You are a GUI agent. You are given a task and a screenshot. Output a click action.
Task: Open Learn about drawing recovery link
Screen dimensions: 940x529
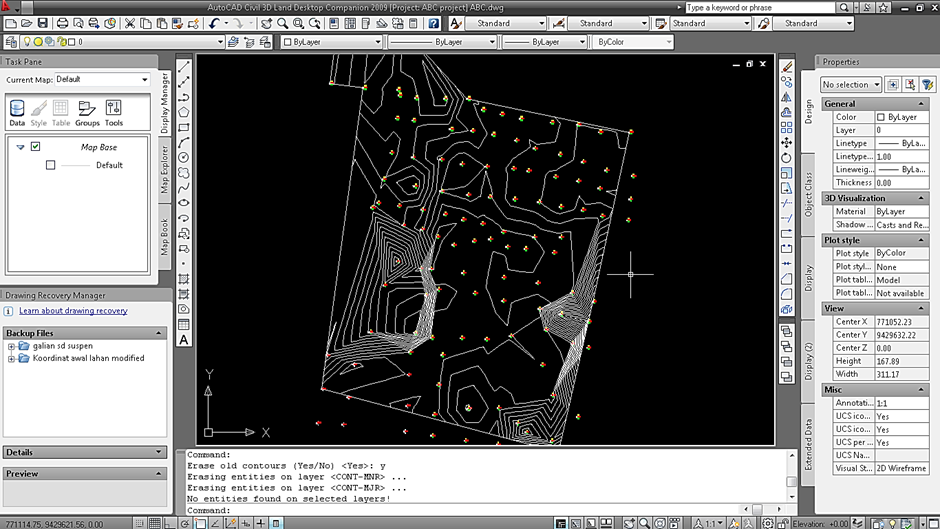pyautogui.click(x=73, y=311)
